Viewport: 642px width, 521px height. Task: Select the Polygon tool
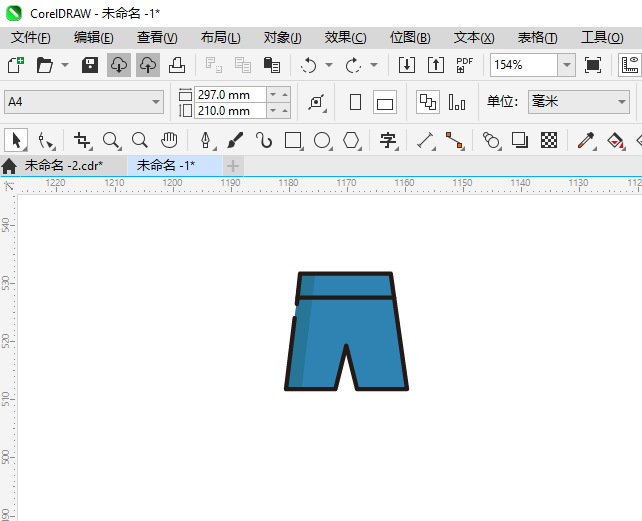pos(352,140)
